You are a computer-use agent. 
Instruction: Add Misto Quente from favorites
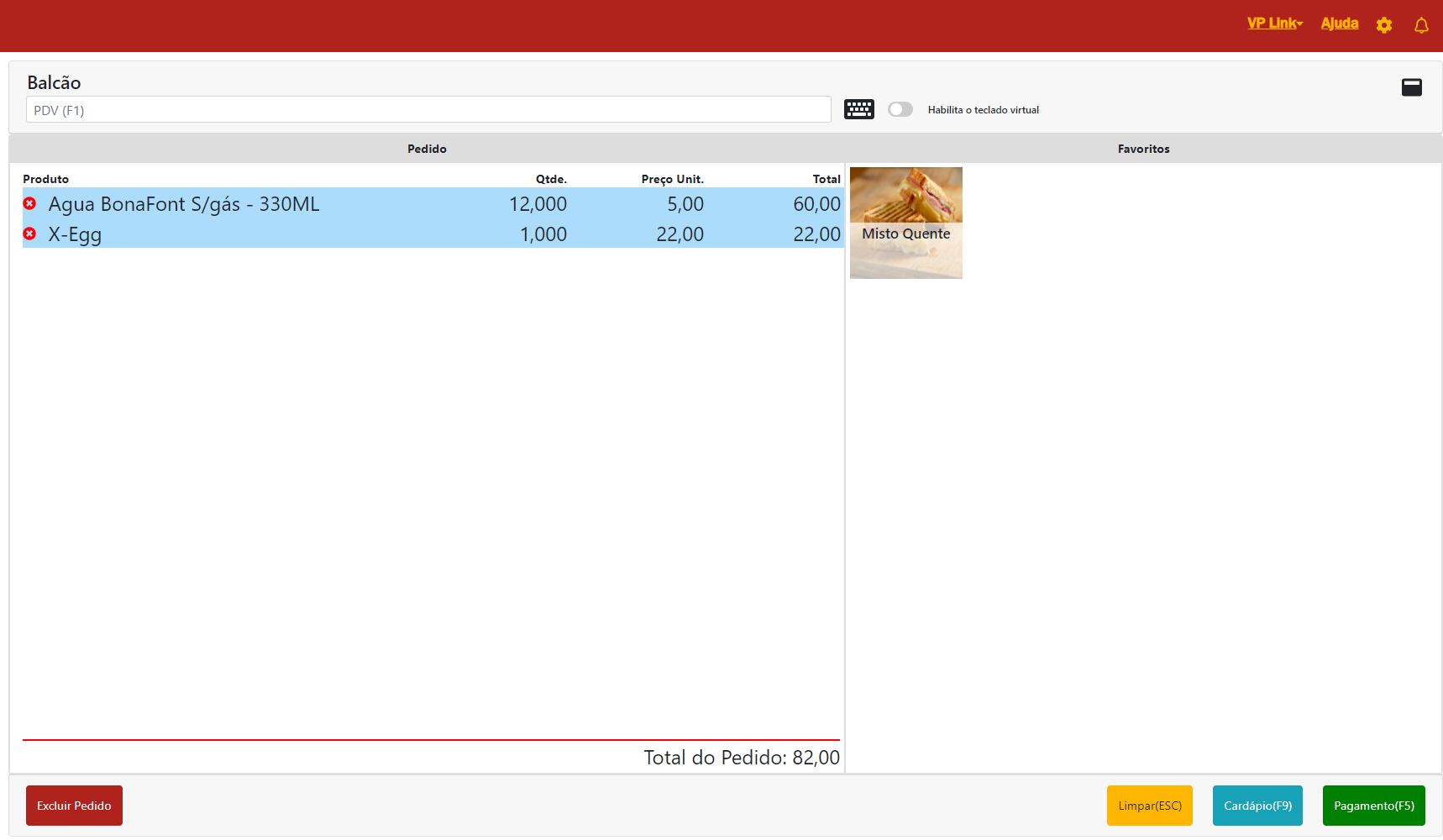point(905,223)
